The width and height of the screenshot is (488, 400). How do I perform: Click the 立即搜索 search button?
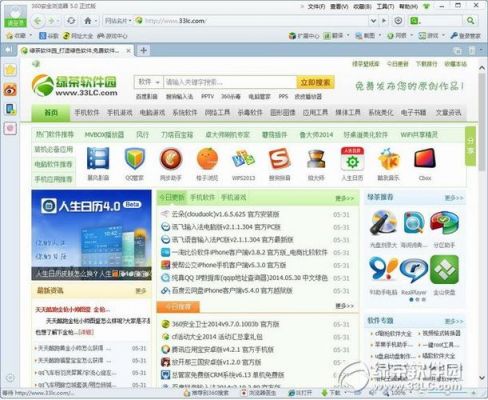(x=315, y=82)
